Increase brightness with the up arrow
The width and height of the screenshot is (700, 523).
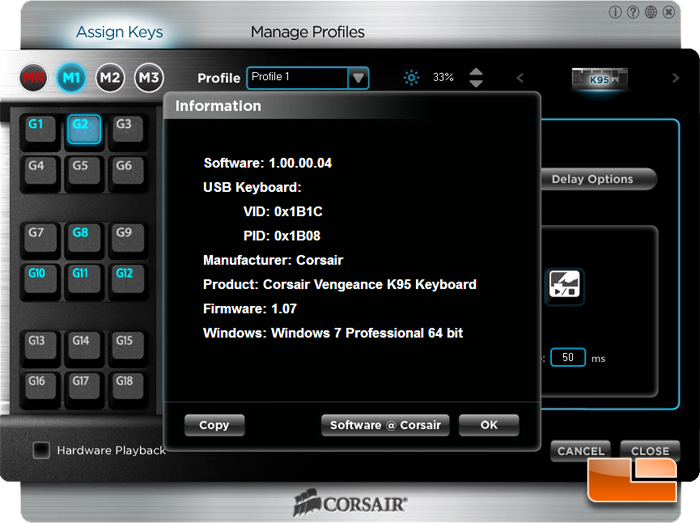476,72
